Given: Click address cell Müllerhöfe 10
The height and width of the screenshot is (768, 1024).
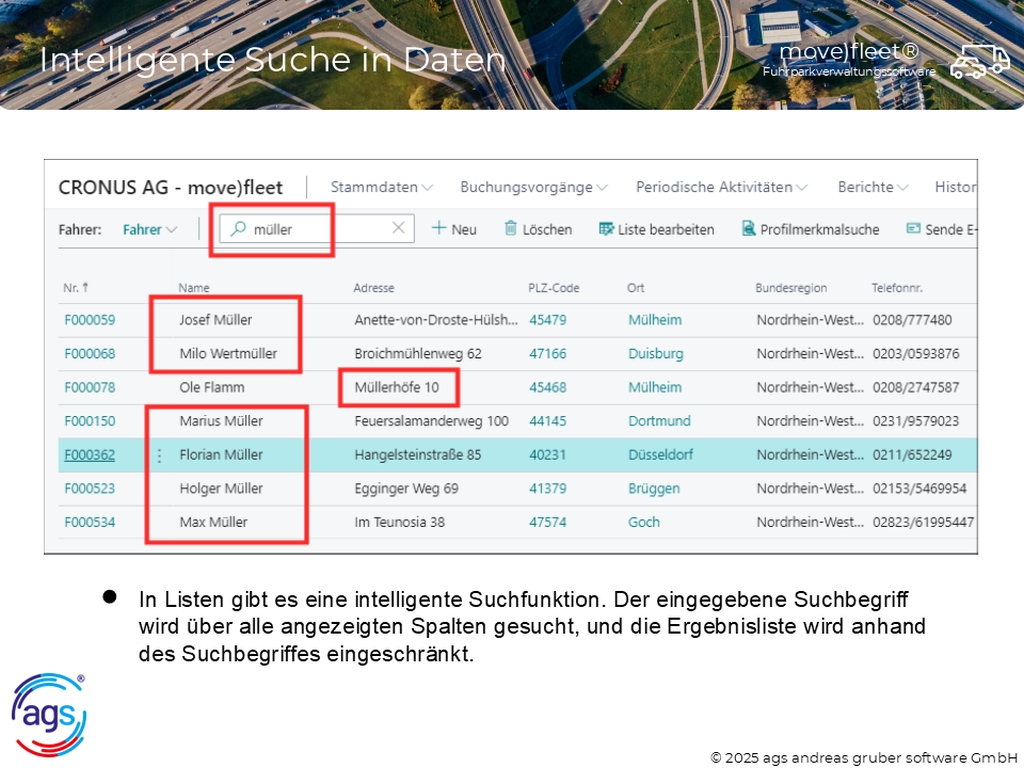Looking at the screenshot, I should 396,387.
